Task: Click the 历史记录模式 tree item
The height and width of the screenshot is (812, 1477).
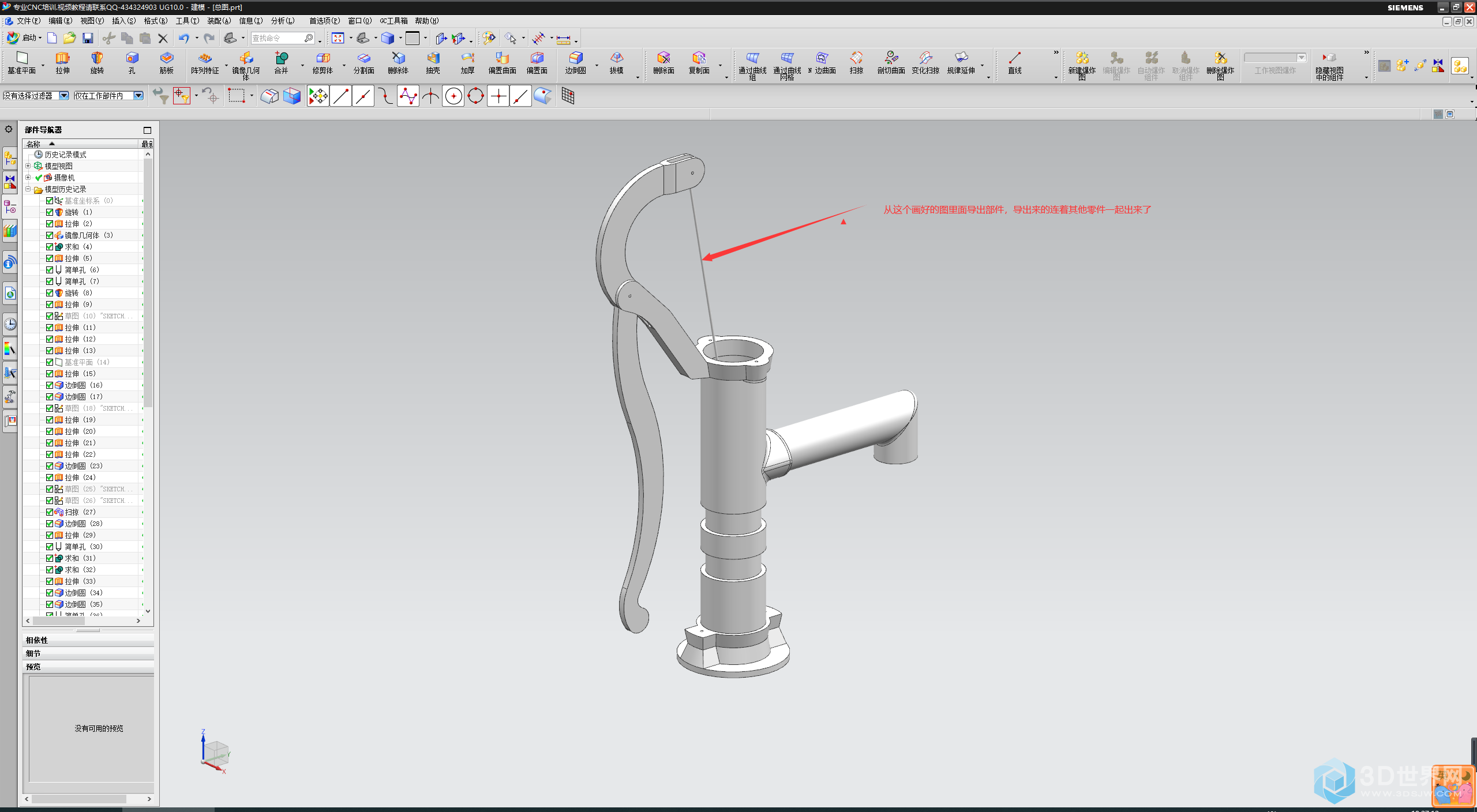Action: [65, 155]
